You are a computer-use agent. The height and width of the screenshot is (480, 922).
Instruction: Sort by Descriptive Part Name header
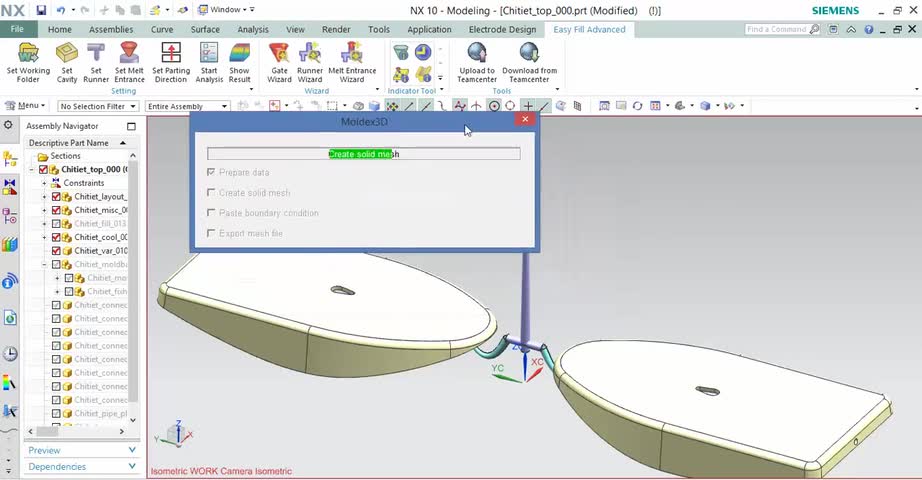tap(77, 143)
